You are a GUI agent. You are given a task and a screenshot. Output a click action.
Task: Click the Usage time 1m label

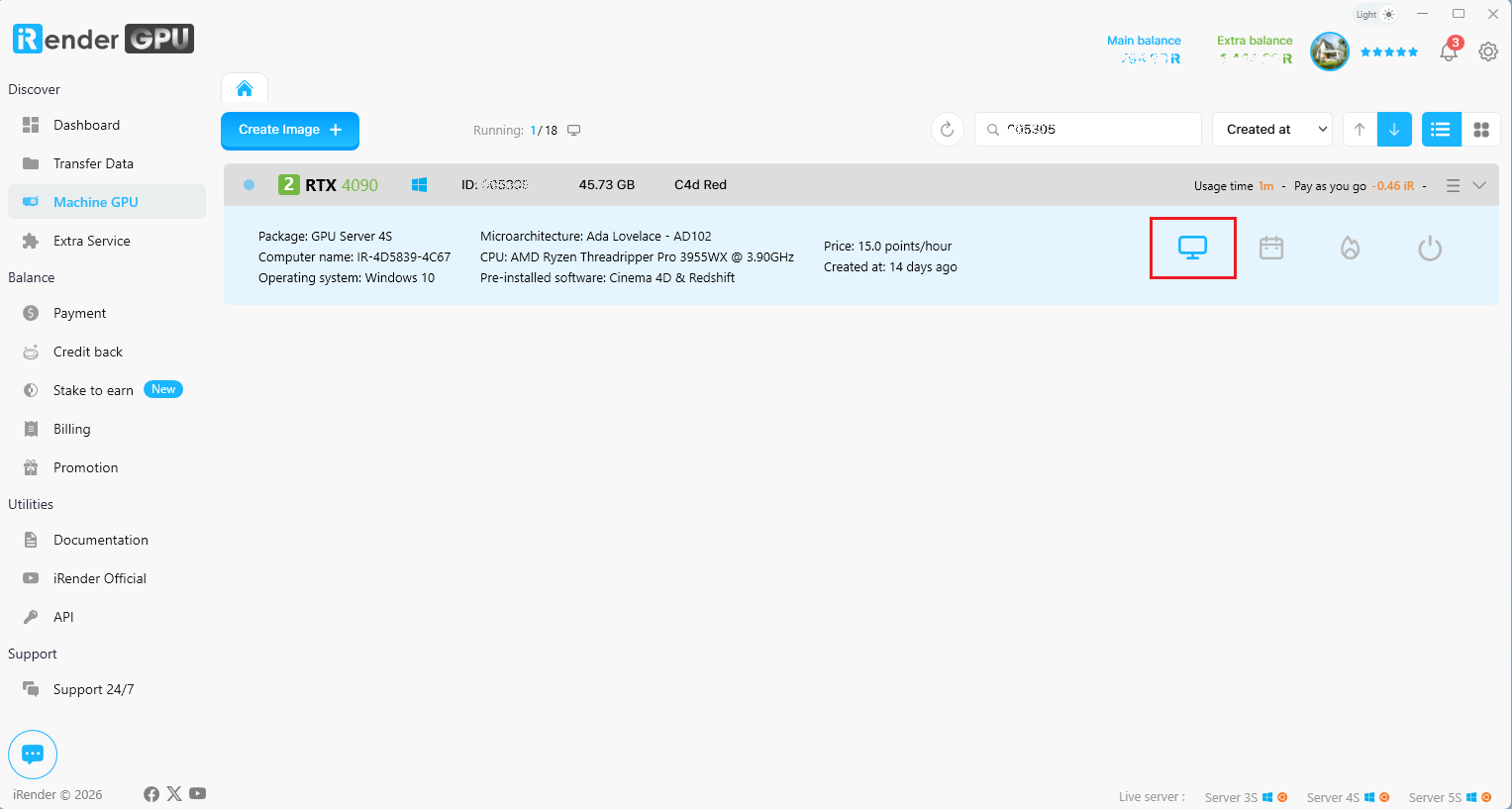click(x=1234, y=186)
